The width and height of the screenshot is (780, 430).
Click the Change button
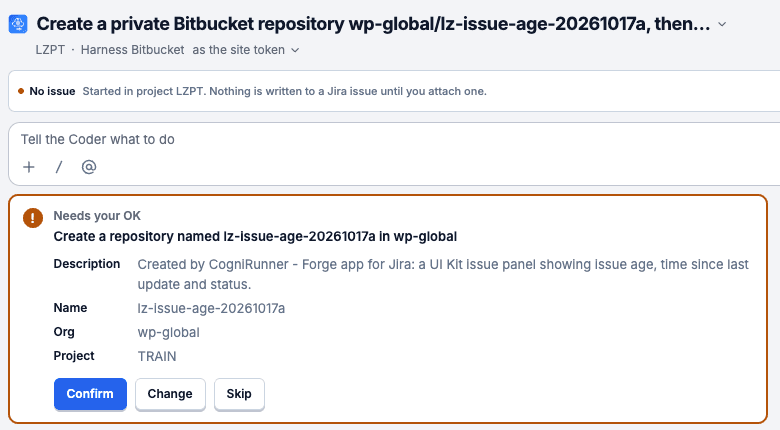[x=170, y=394]
